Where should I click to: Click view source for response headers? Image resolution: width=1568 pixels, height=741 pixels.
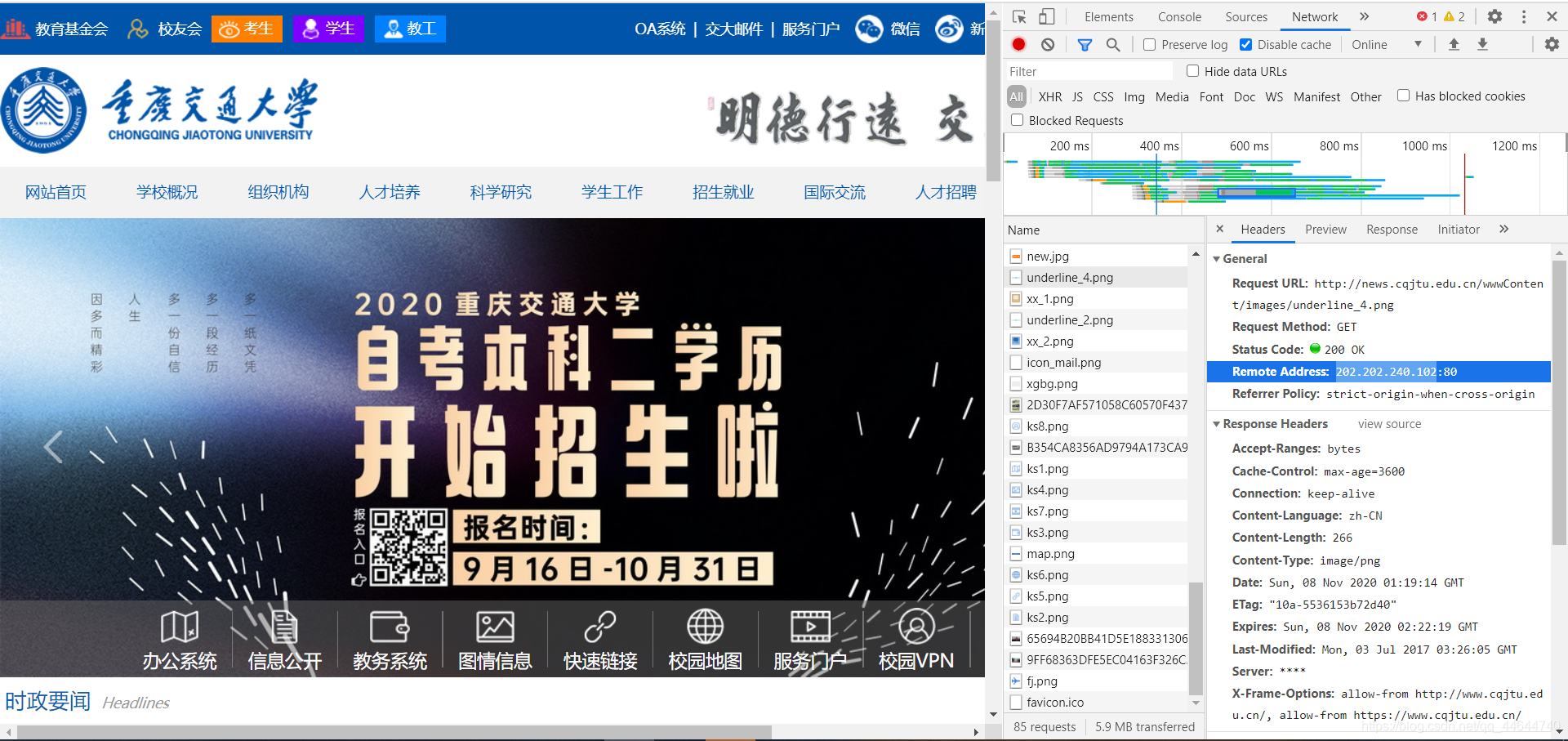[1389, 424]
